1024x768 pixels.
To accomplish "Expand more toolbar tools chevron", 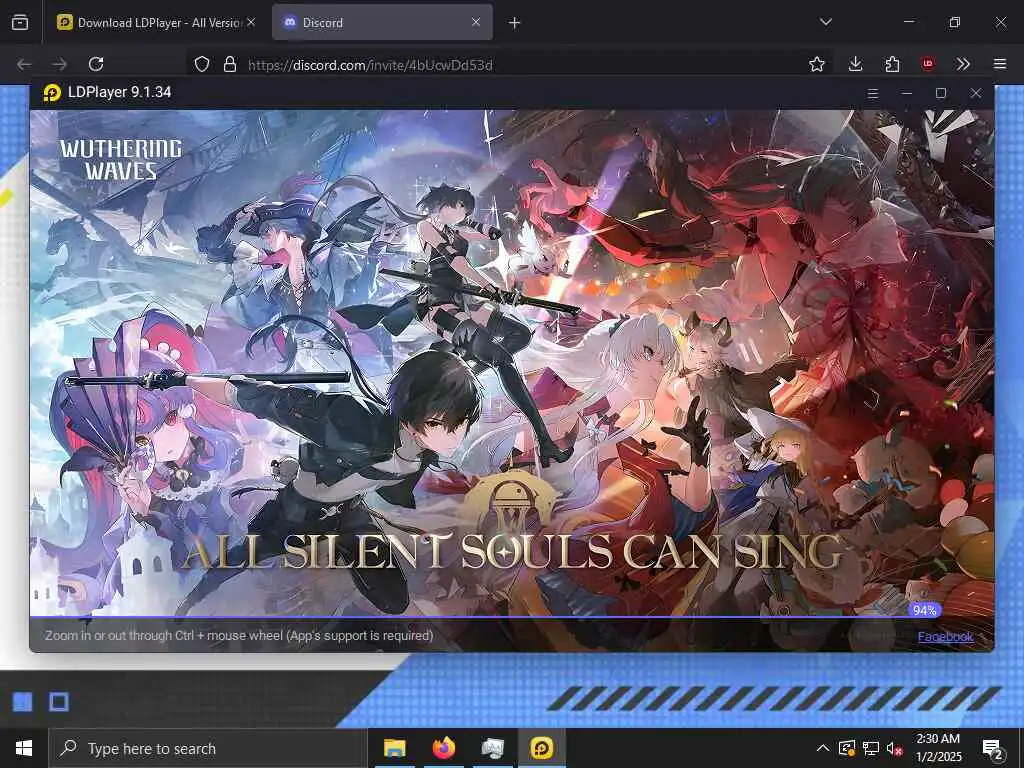I will pyautogui.click(x=963, y=64).
